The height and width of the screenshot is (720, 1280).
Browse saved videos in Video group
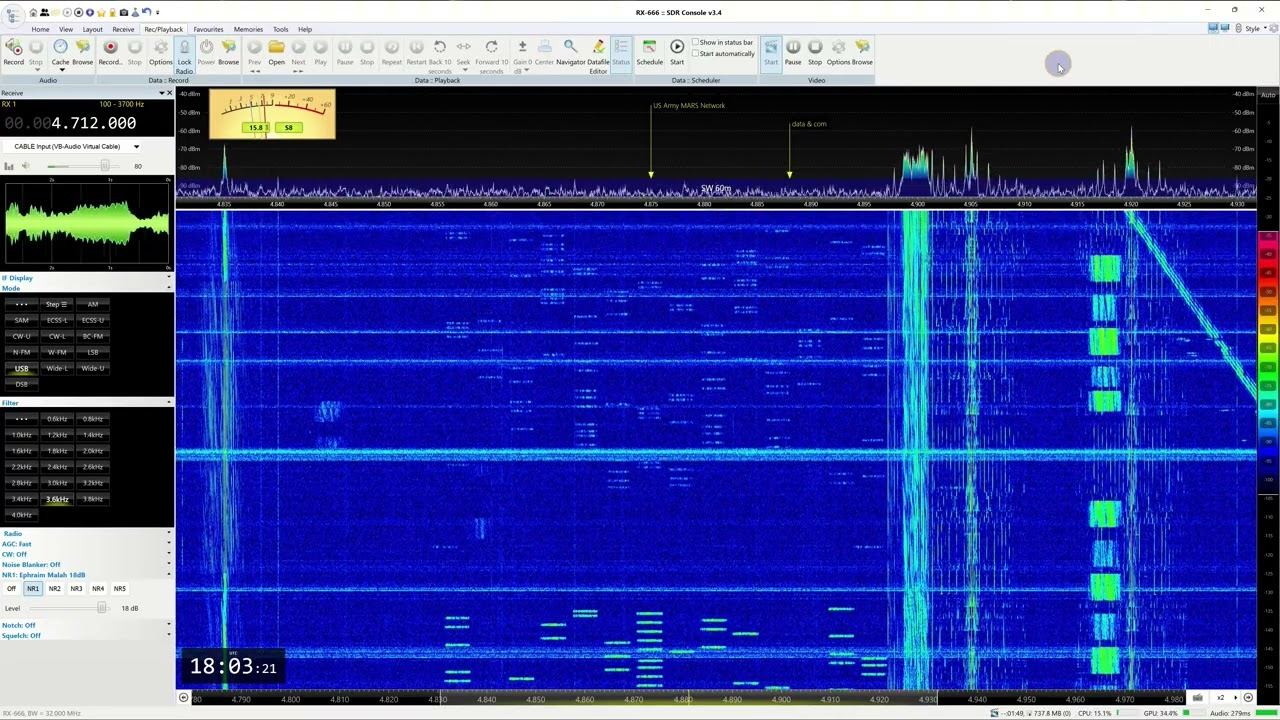point(862,51)
